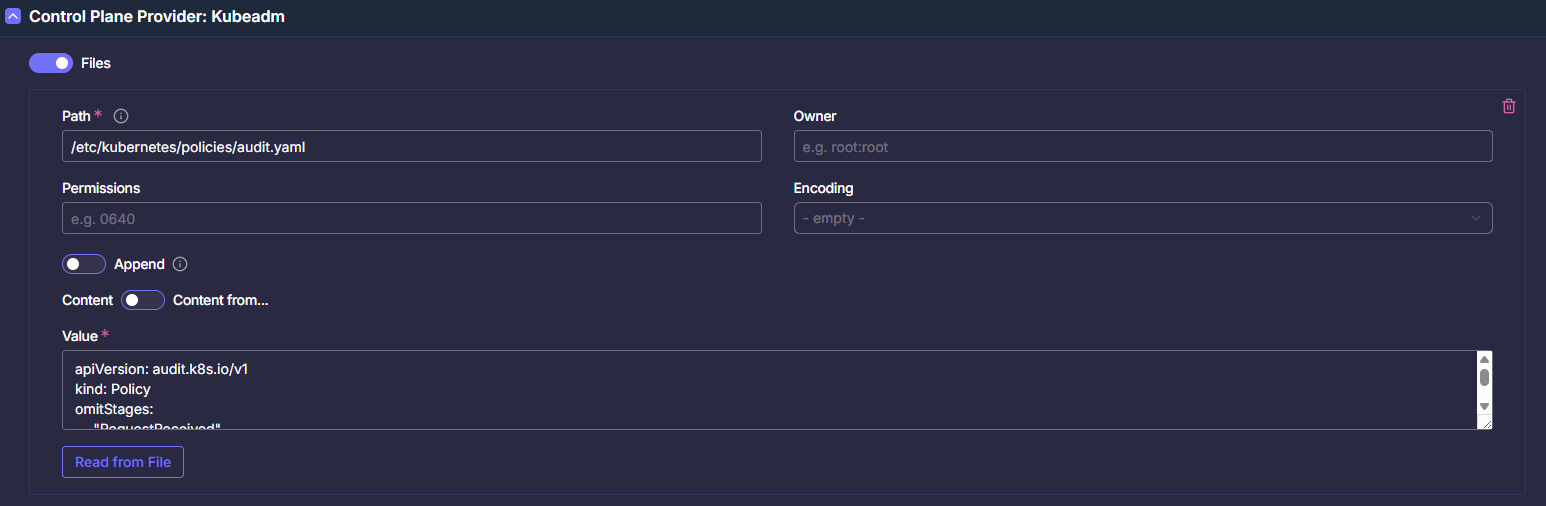The image size is (1546, 506).
Task: Click the Control Plane Provider: Kubeadm header title
Action: pos(157,17)
